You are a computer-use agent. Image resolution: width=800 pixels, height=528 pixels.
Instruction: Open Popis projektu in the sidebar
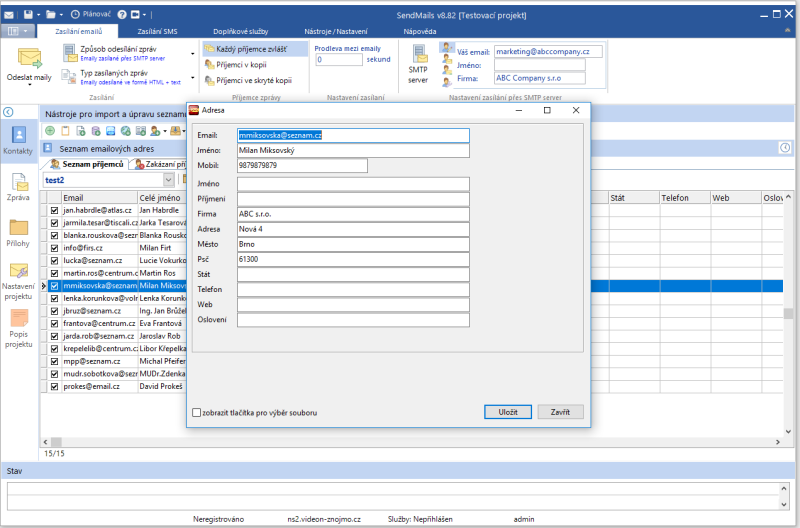click(18, 318)
